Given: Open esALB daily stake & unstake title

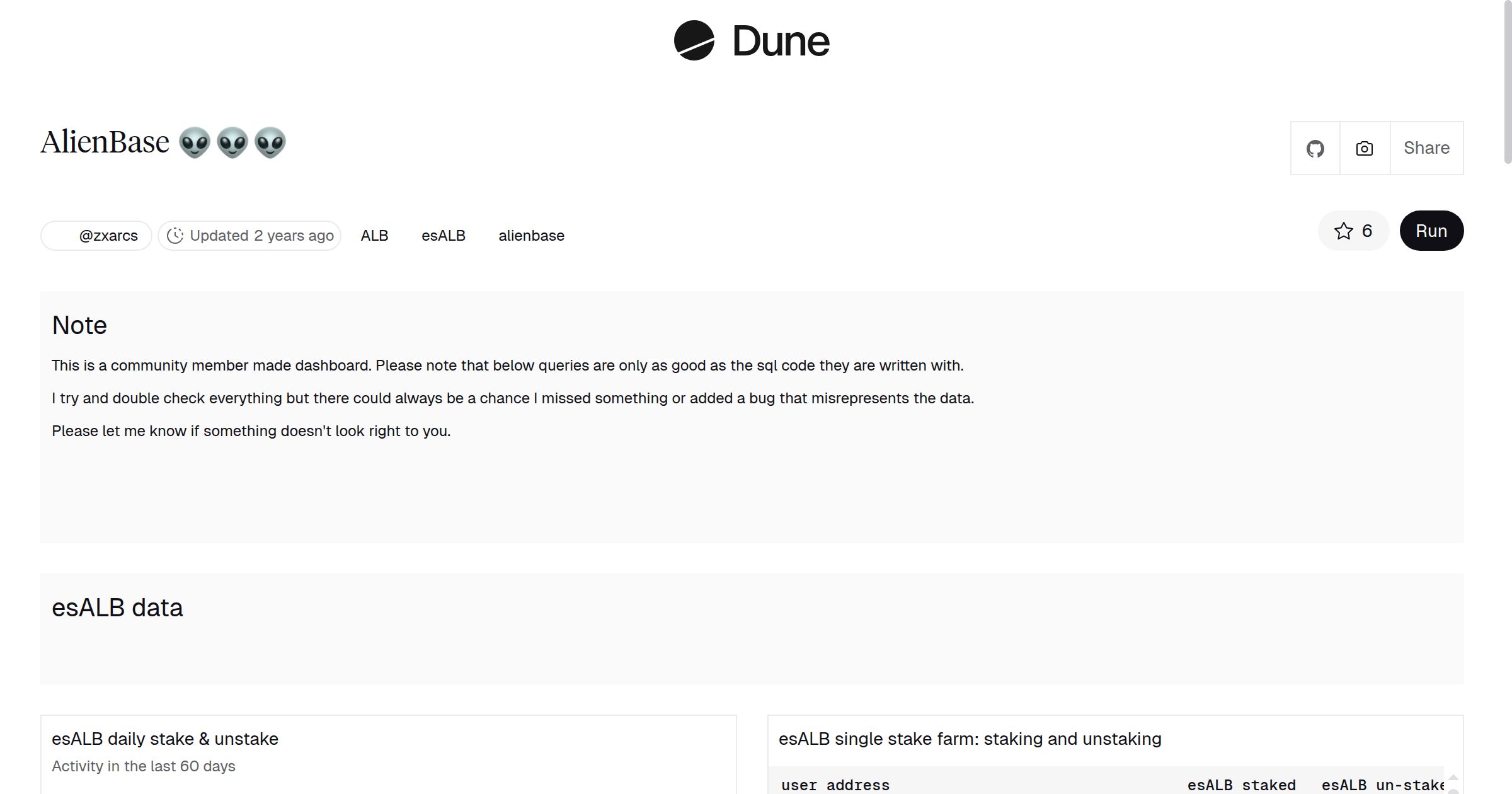Looking at the screenshot, I should [165, 739].
